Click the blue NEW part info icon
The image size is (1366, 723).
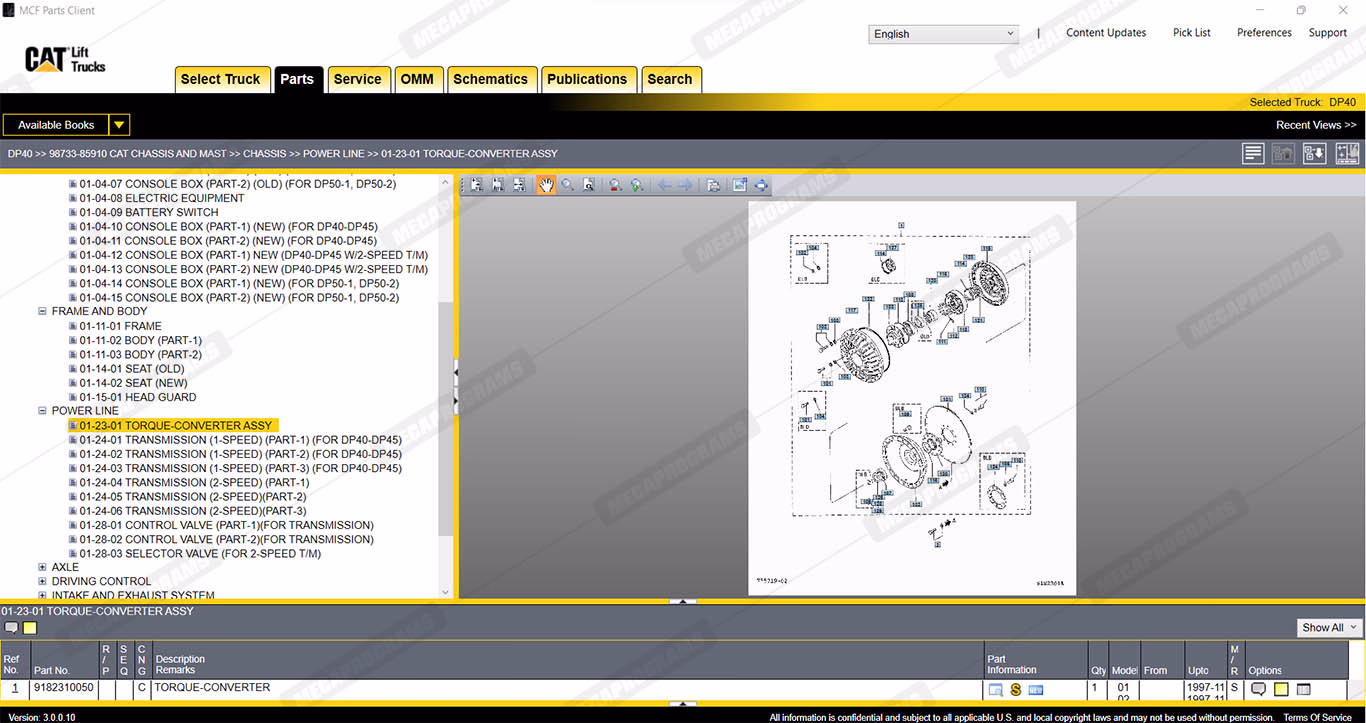point(1036,690)
